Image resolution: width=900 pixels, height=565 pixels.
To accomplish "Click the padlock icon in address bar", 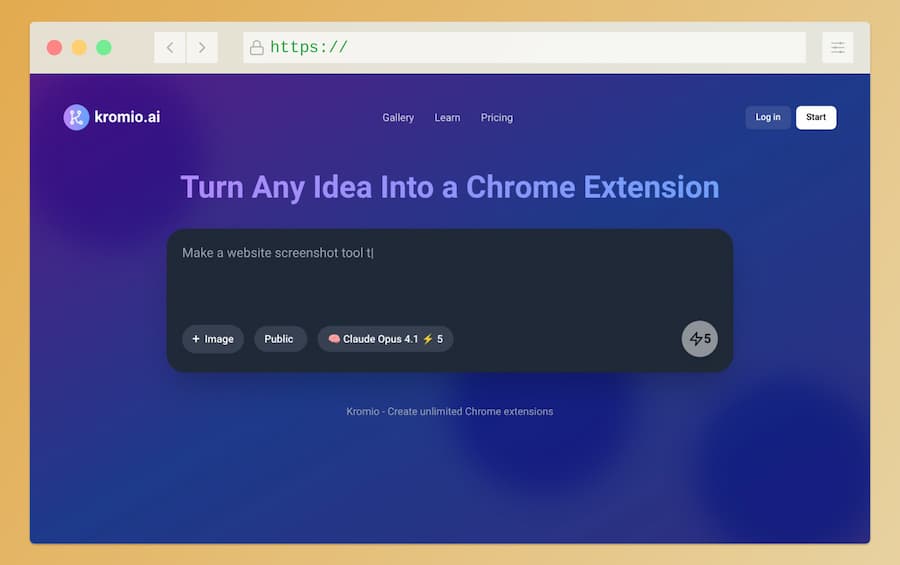I will 257,48.
